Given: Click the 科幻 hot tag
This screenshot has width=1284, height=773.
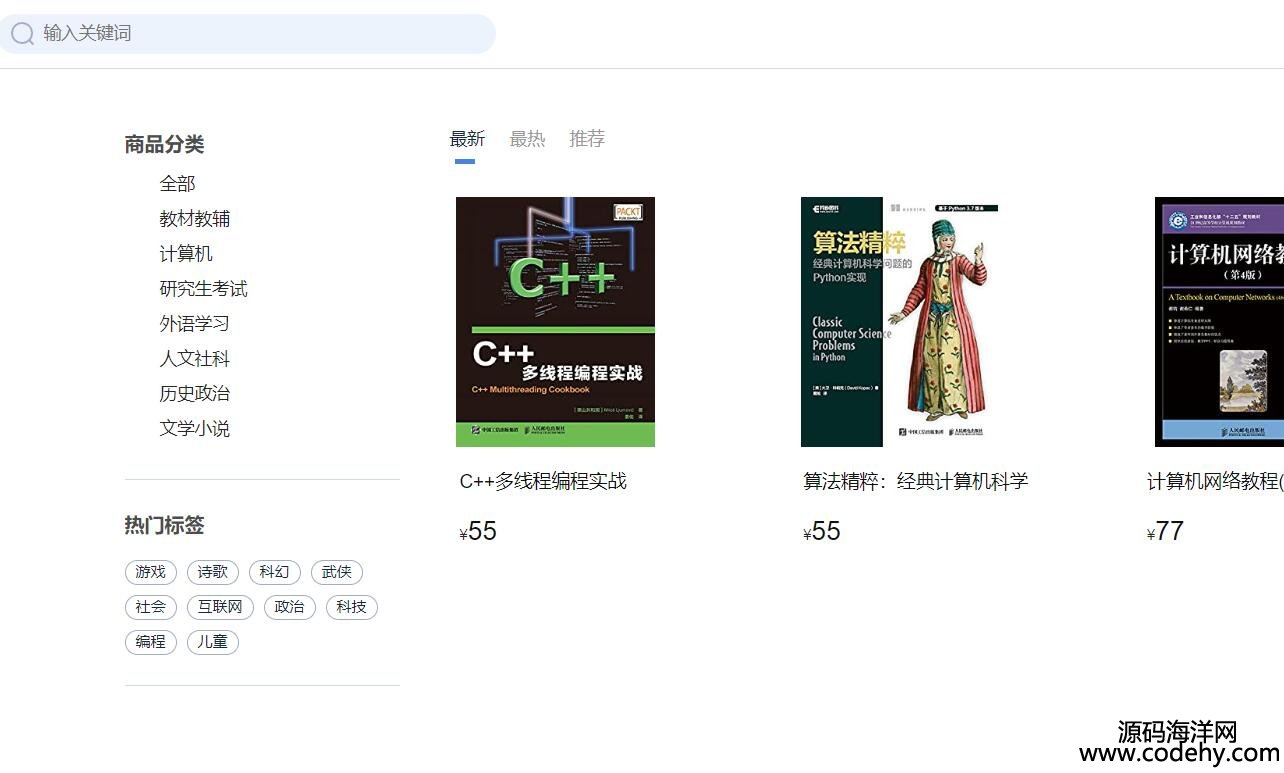Looking at the screenshot, I should (274, 572).
